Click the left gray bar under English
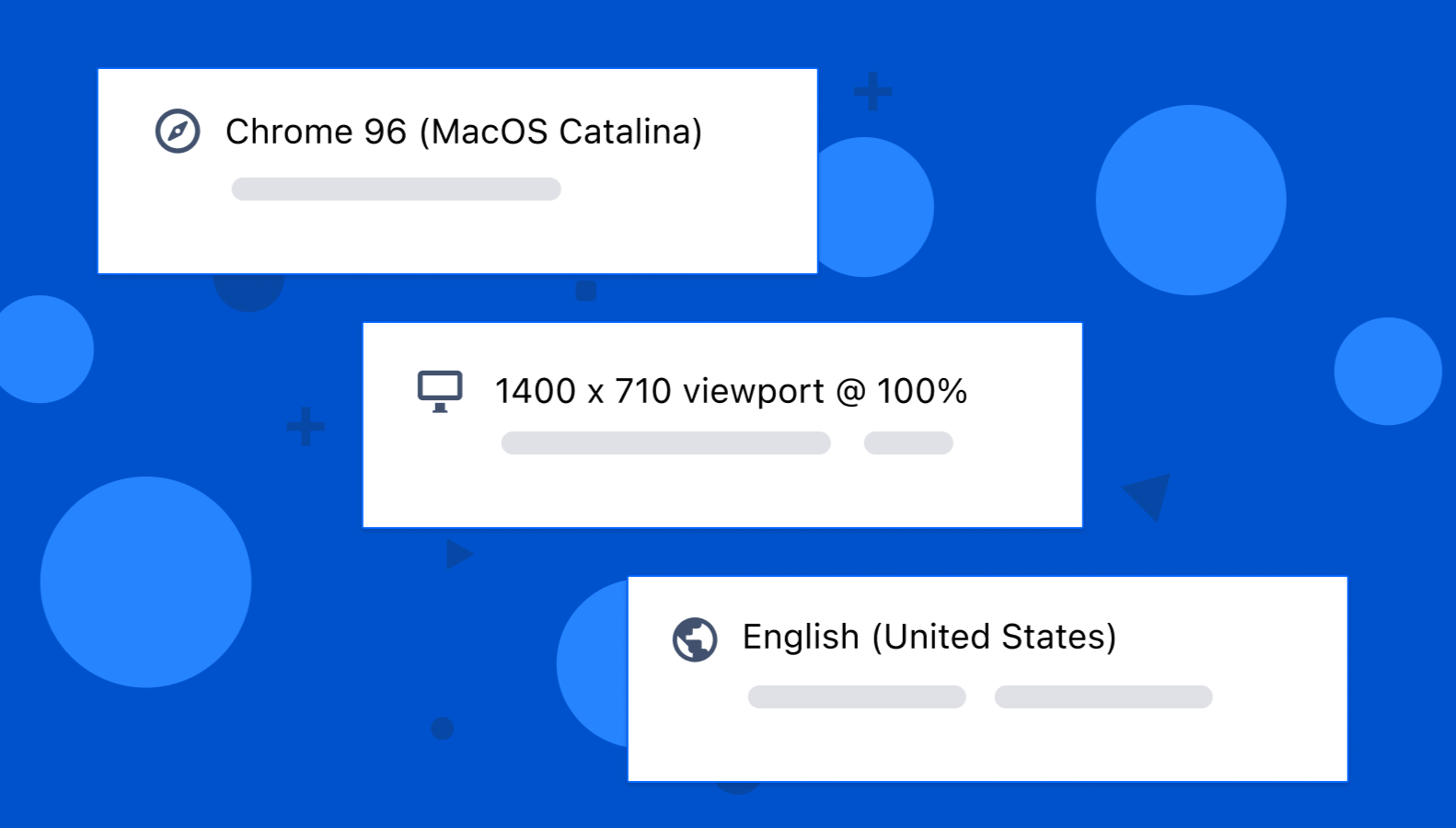Viewport: 1456px width, 828px height. pos(857,696)
